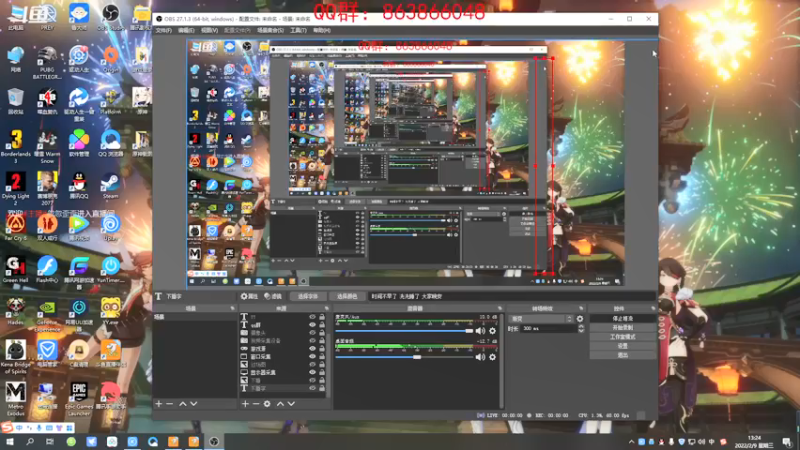
Task: Increase the transition duration using stepper
Action: tap(581, 327)
